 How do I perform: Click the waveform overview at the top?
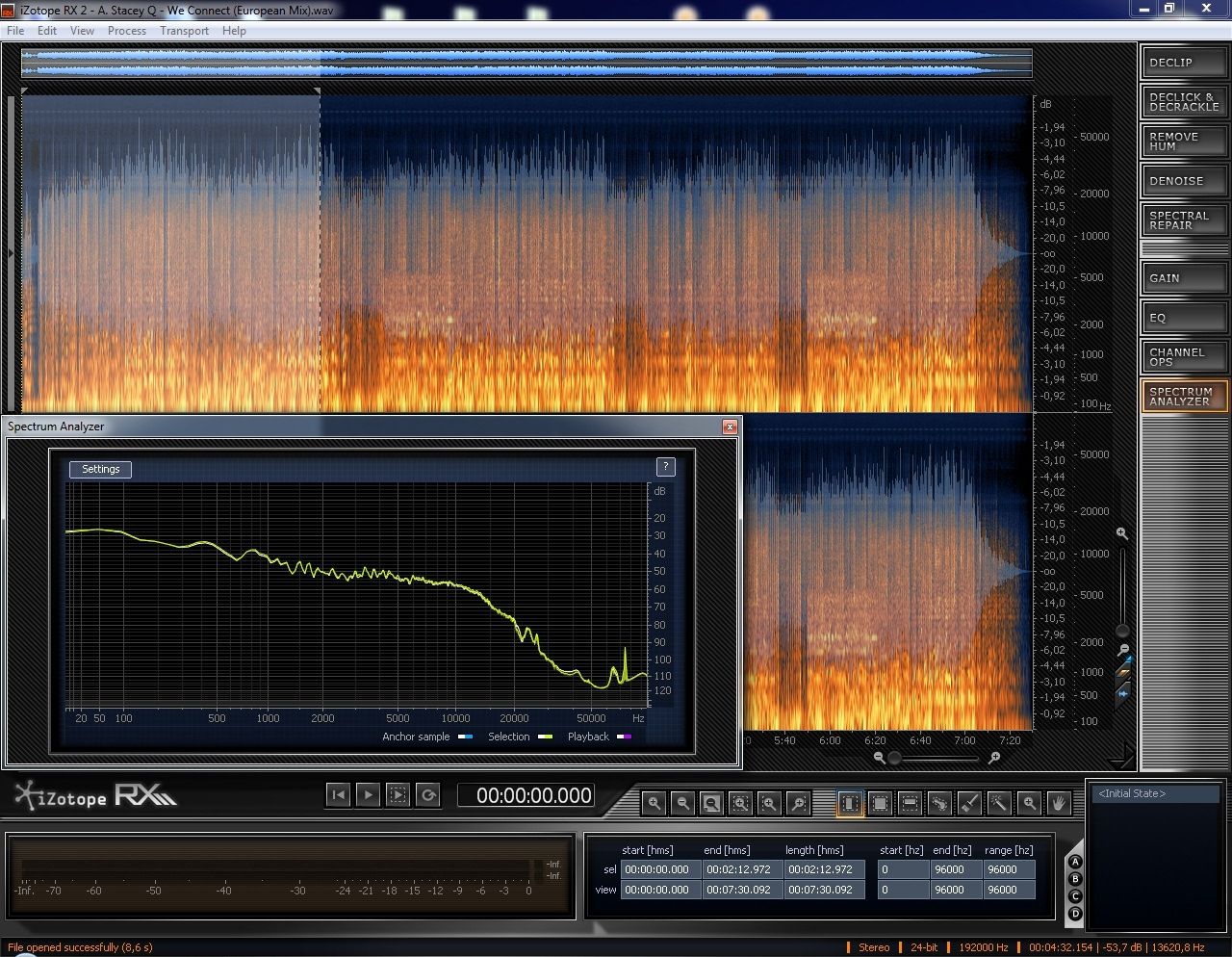[526, 64]
